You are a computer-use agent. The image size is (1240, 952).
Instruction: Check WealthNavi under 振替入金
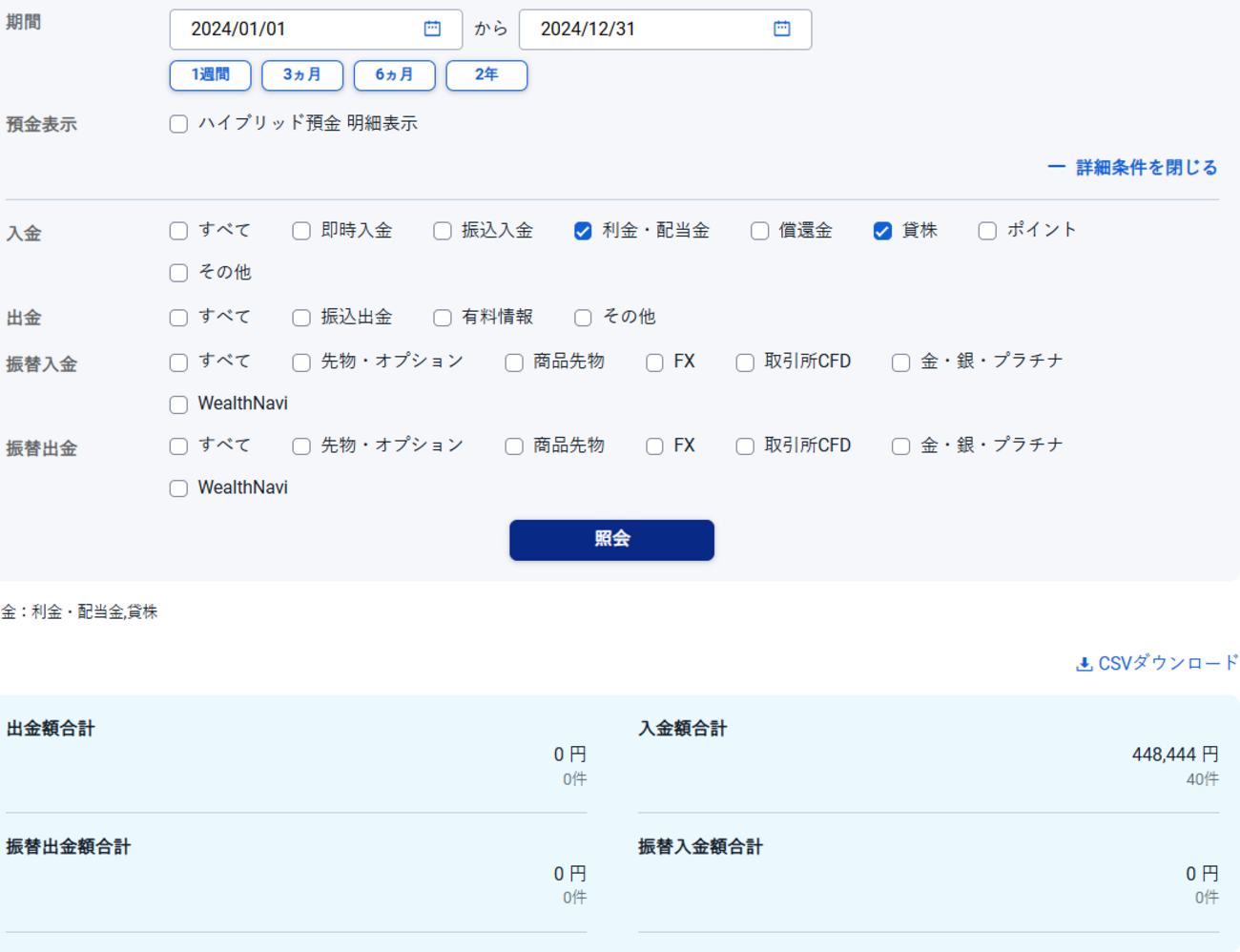tap(178, 404)
